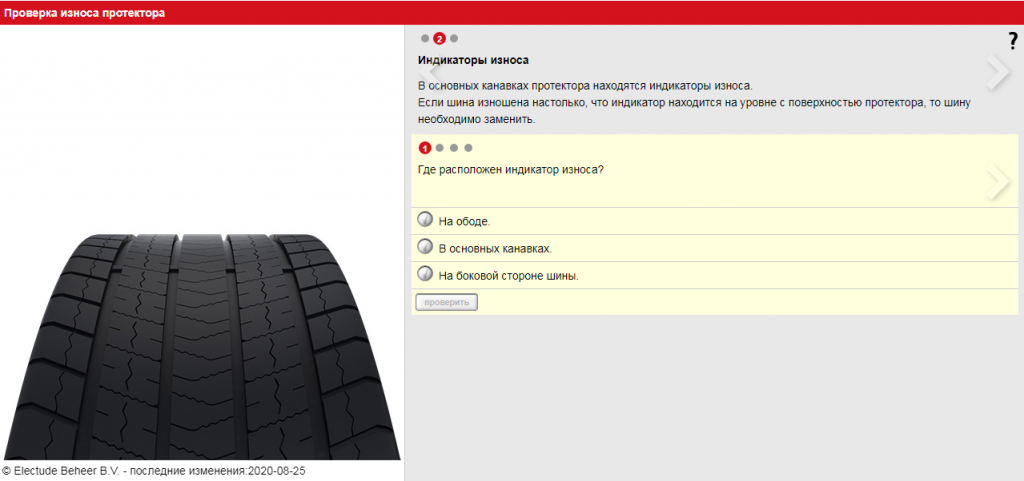Screen dimensions: 1024x481
Task: Click the heading "Индикаторы износа"
Action: [473, 60]
